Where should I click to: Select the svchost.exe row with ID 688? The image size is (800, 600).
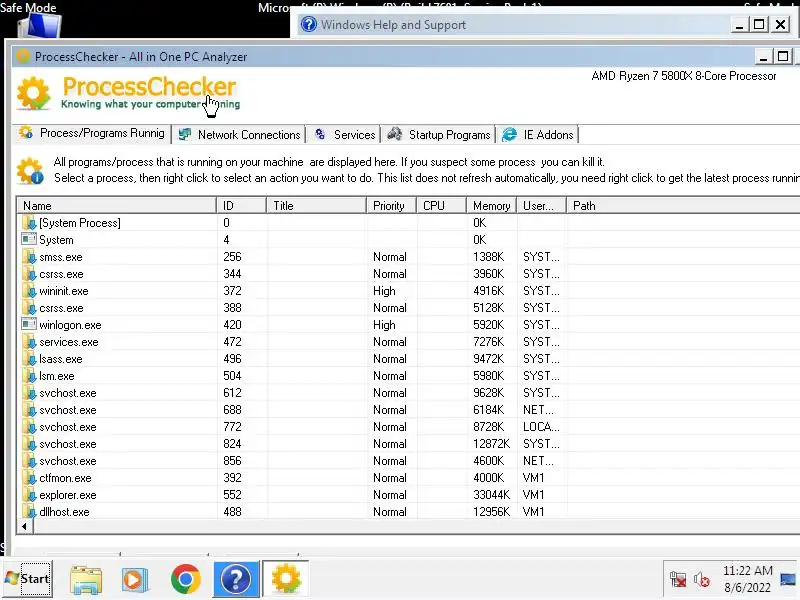[408, 410]
